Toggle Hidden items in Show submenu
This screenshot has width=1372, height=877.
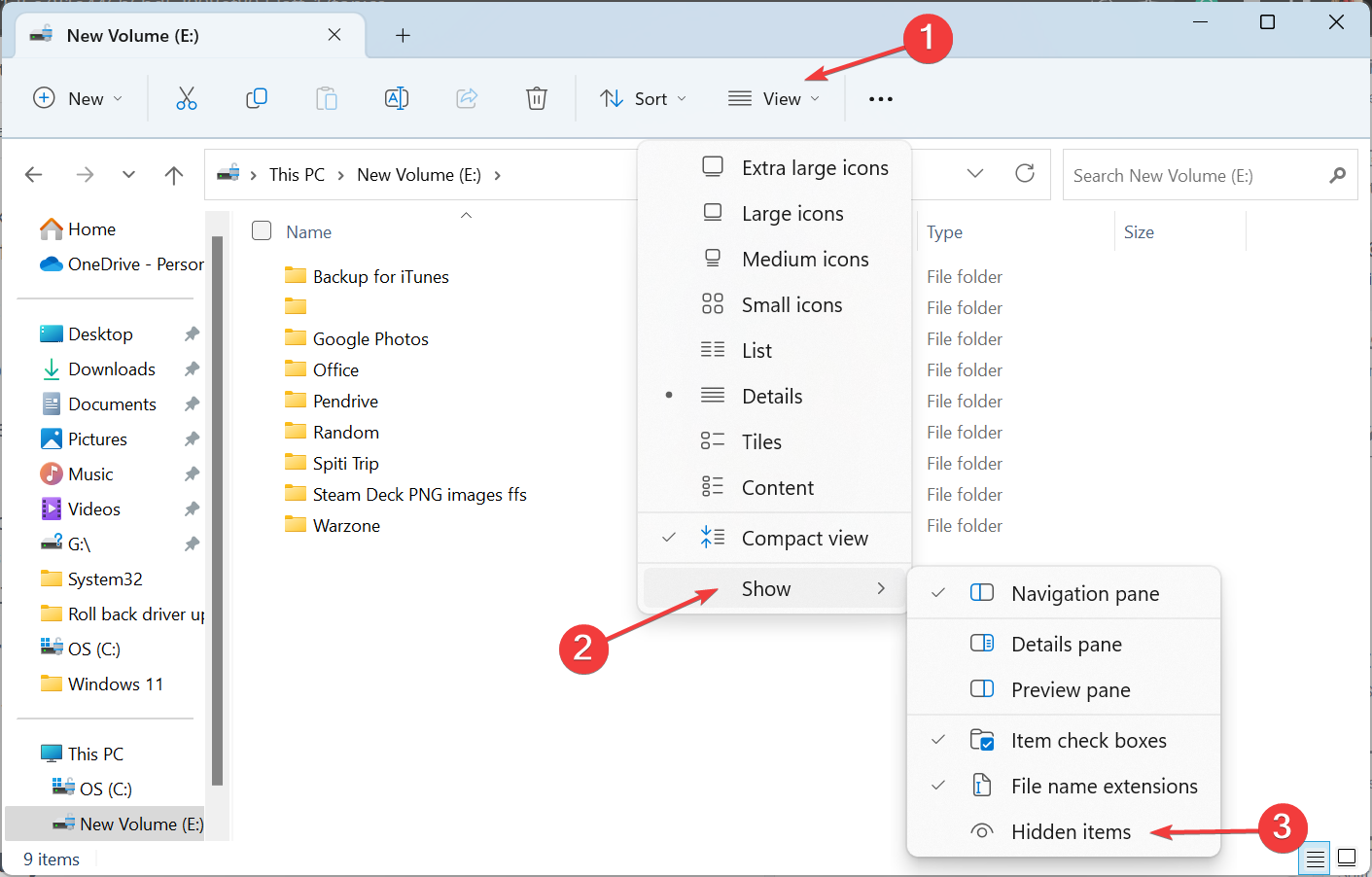1070,832
